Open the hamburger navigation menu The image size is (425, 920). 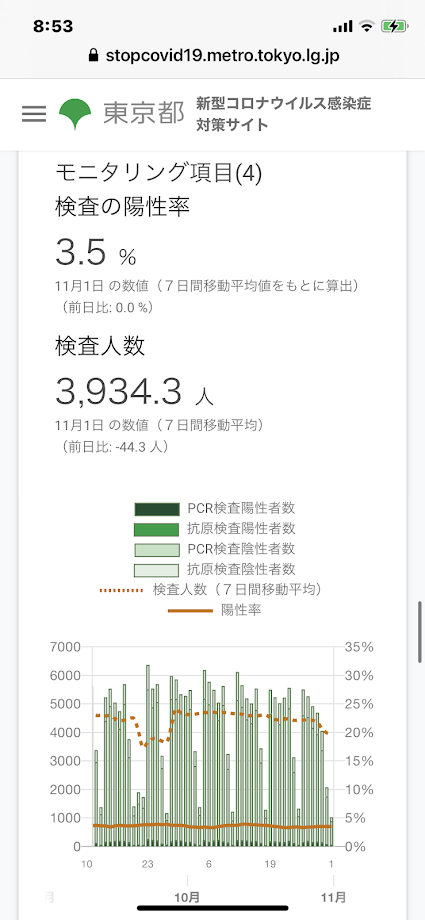34,114
